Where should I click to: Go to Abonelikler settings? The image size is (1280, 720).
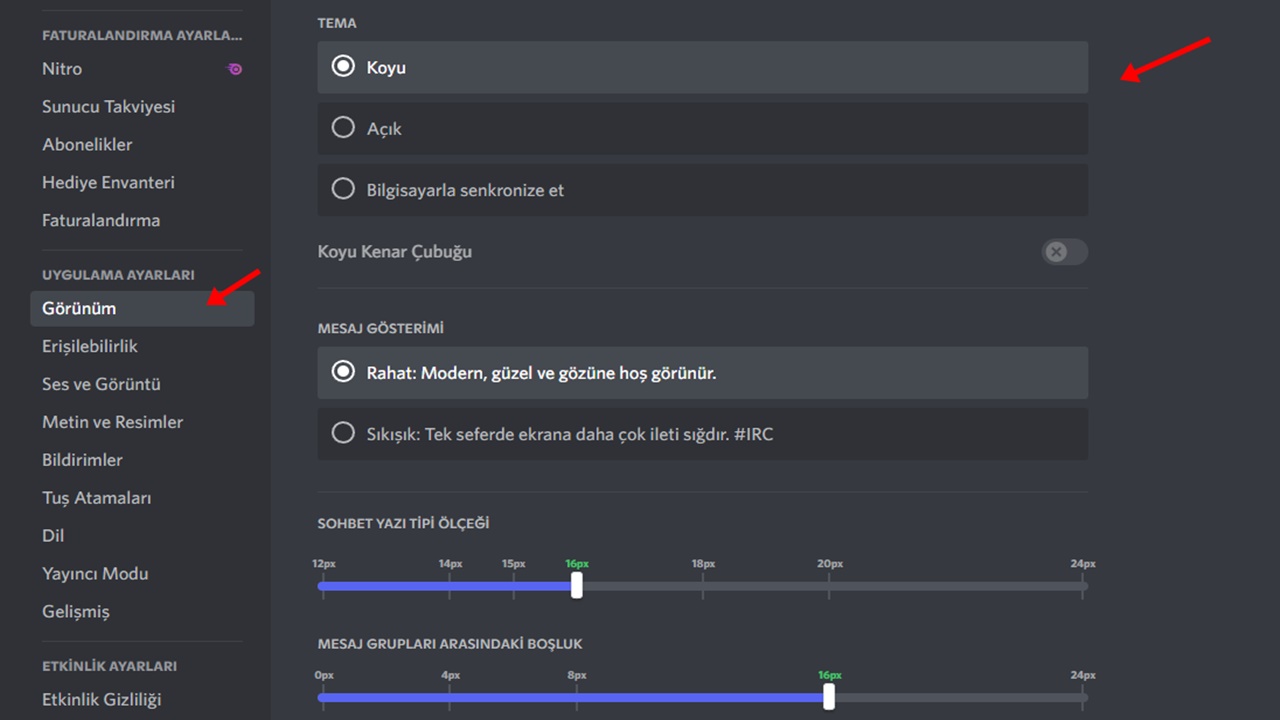[87, 145]
